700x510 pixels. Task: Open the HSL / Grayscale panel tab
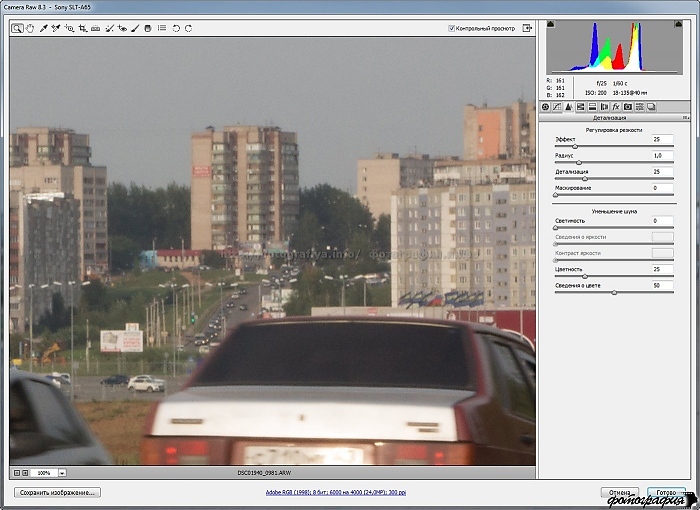[x=580, y=107]
